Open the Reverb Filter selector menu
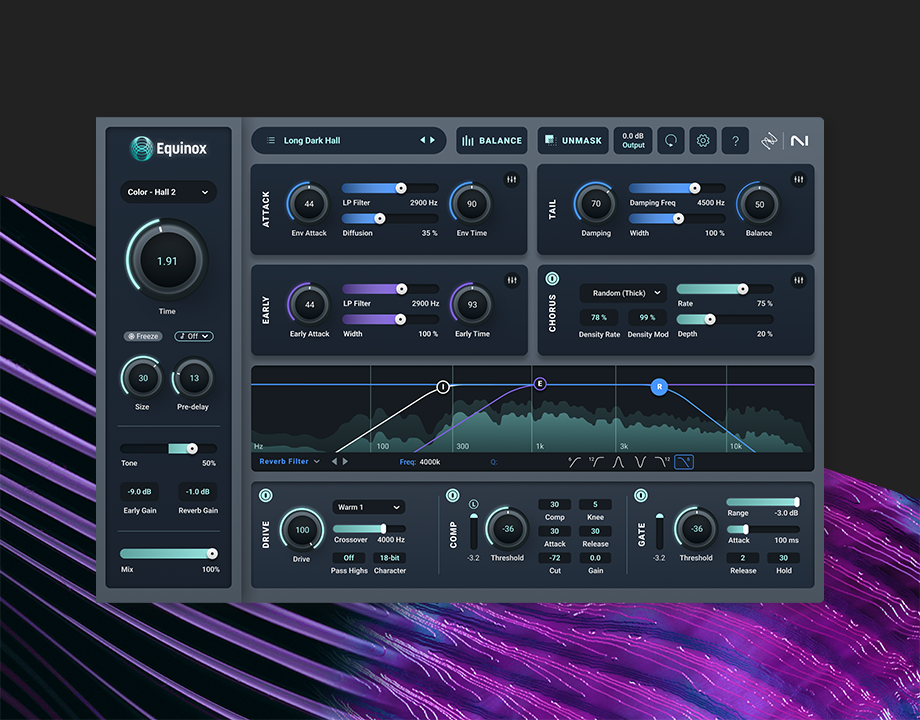This screenshot has width=920, height=720. tap(289, 462)
